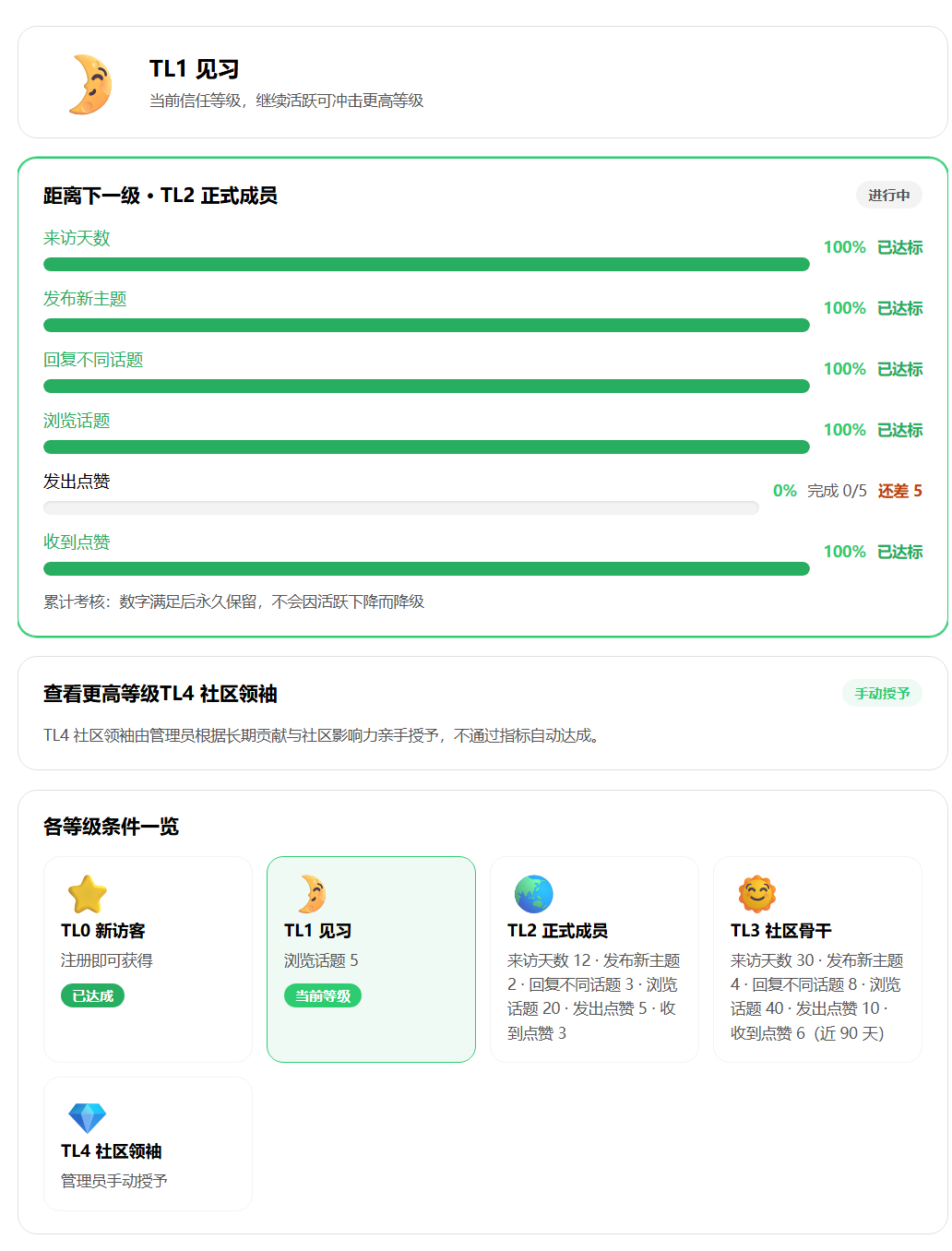Click 已达标 on the 浏览话题 row
Screen dimensions: 952x1251
pyautogui.click(x=900, y=430)
